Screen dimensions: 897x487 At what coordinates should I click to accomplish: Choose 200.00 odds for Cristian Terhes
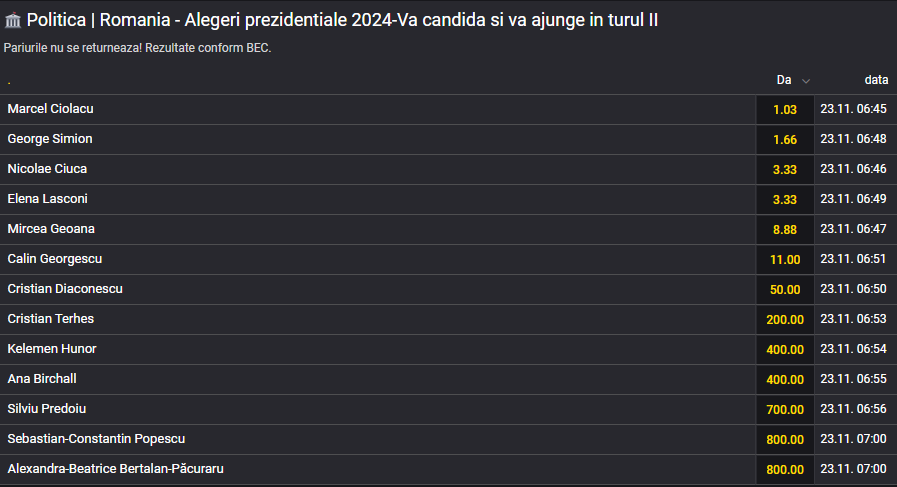click(785, 319)
